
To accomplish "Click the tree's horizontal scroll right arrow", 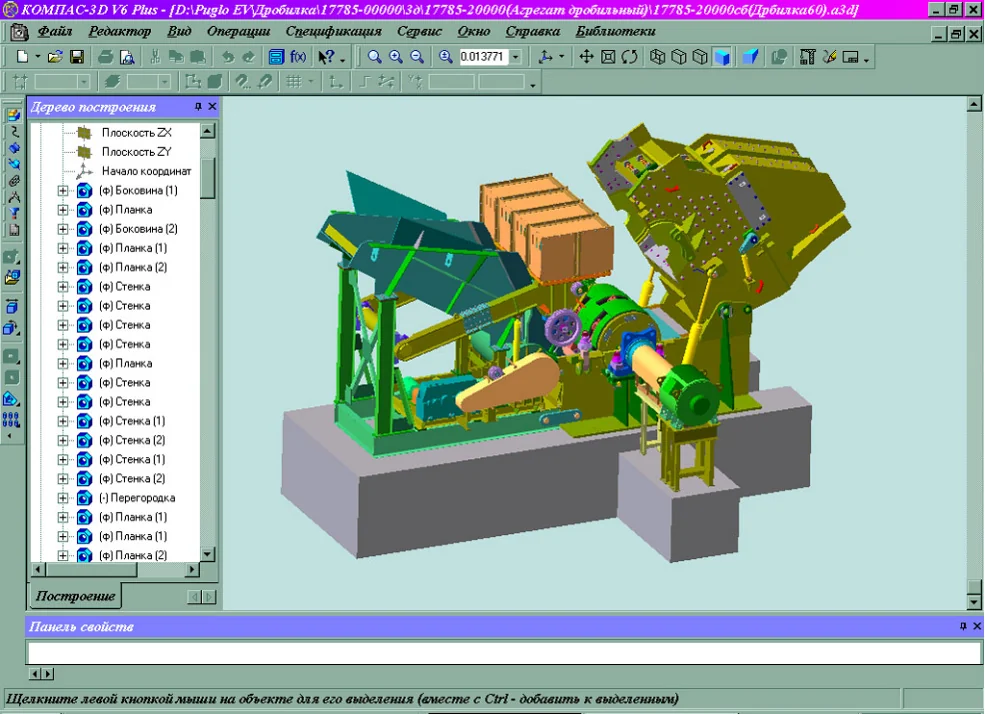I will pyautogui.click(x=193, y=570).
